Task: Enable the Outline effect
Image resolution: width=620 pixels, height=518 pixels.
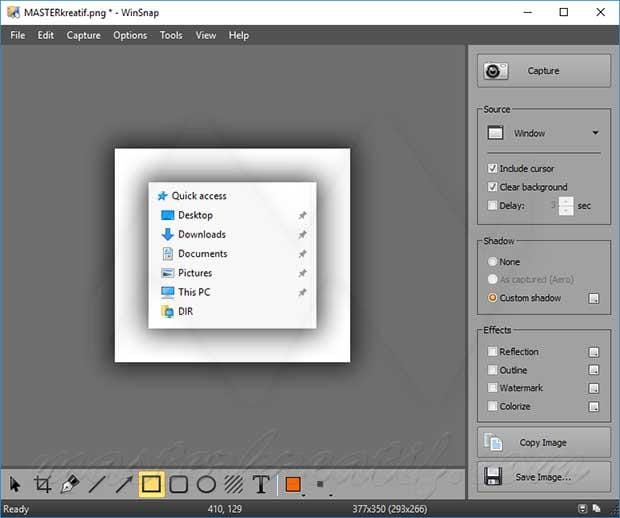Action: [492, 370]
